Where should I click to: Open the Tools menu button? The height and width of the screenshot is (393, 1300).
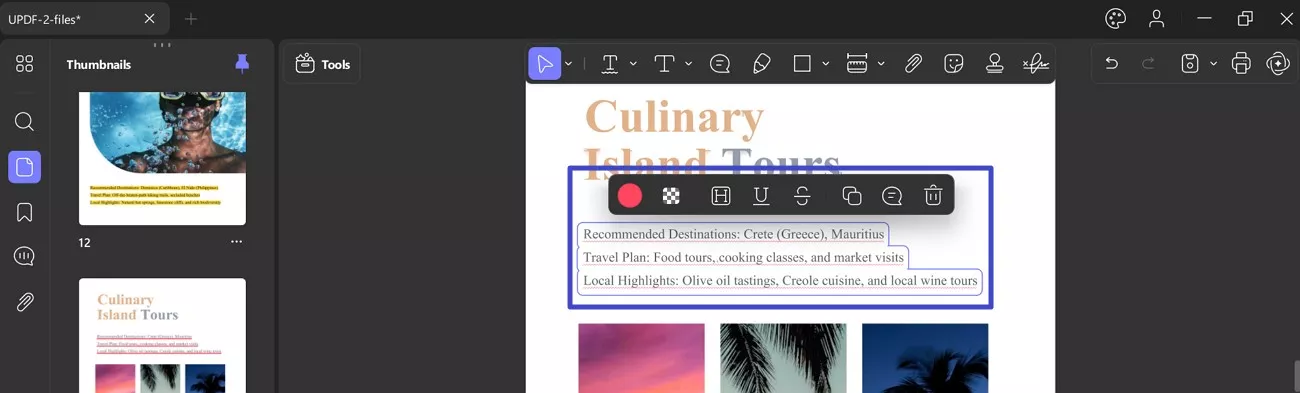323,64
